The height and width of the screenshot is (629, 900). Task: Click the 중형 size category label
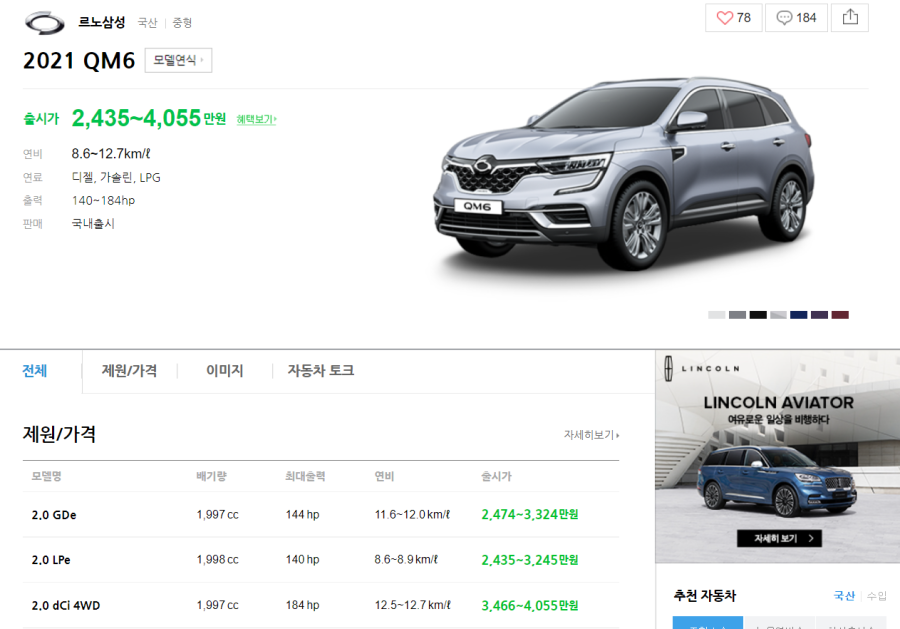(x=182, y=23)
